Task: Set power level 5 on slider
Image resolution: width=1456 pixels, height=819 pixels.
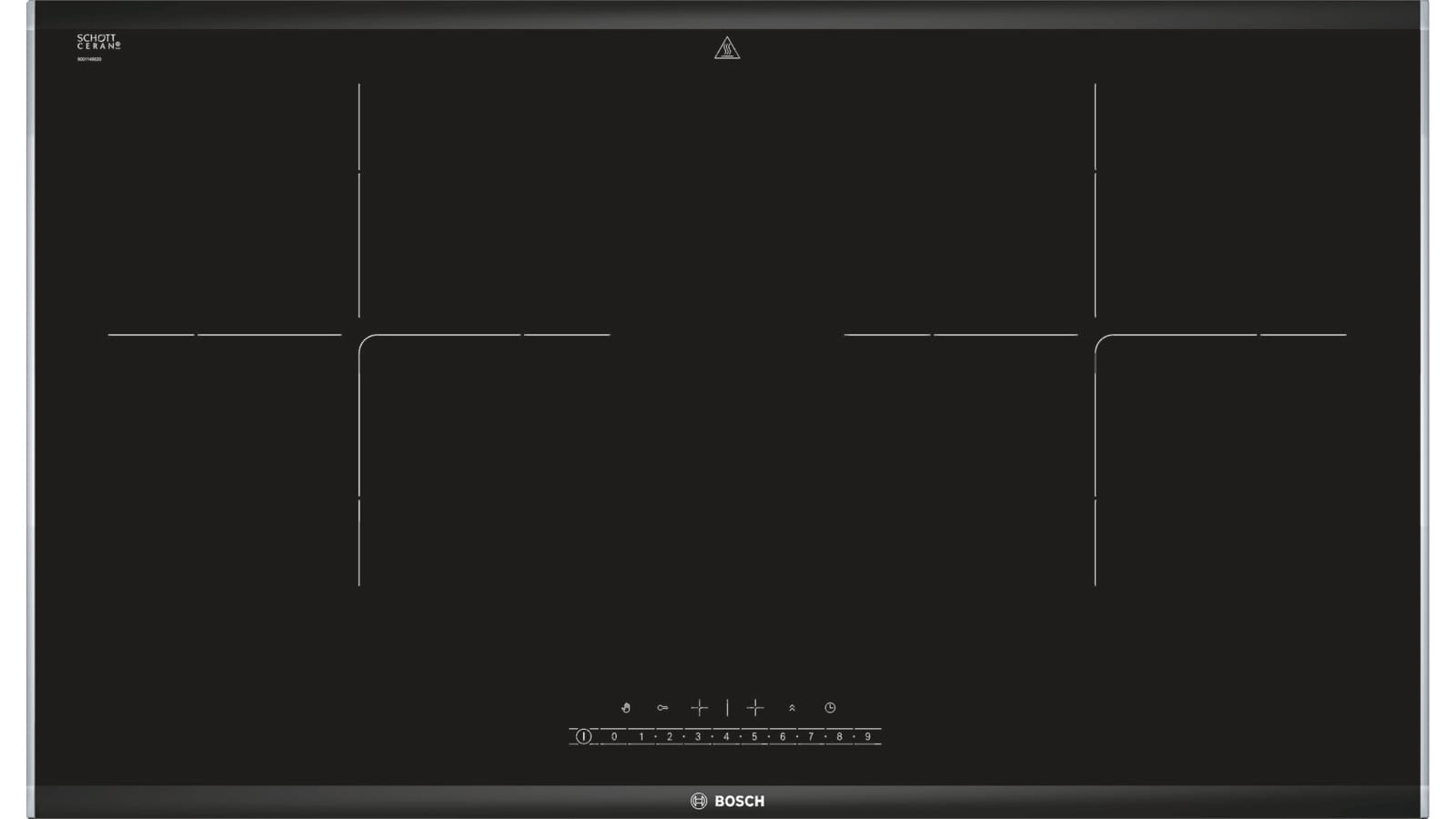Action: click(754, 736)
